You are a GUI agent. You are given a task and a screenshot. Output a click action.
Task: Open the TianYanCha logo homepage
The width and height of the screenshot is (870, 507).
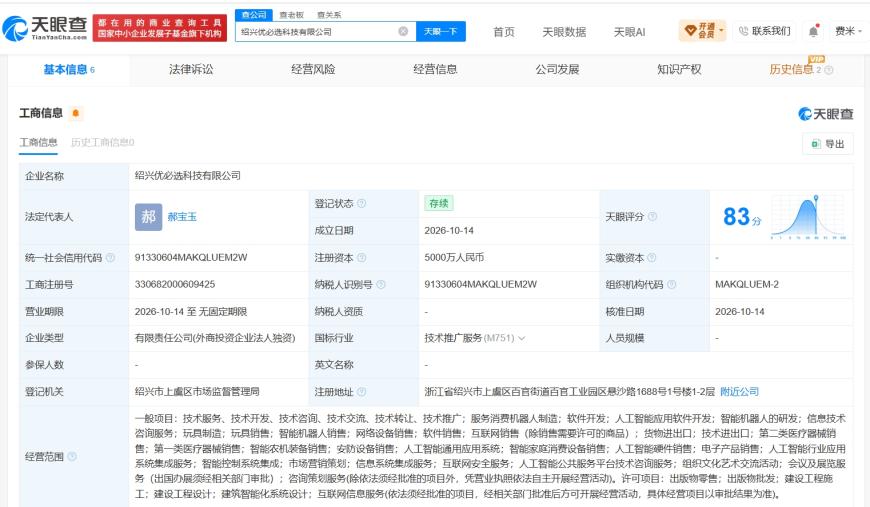click(x=45, y=28)
